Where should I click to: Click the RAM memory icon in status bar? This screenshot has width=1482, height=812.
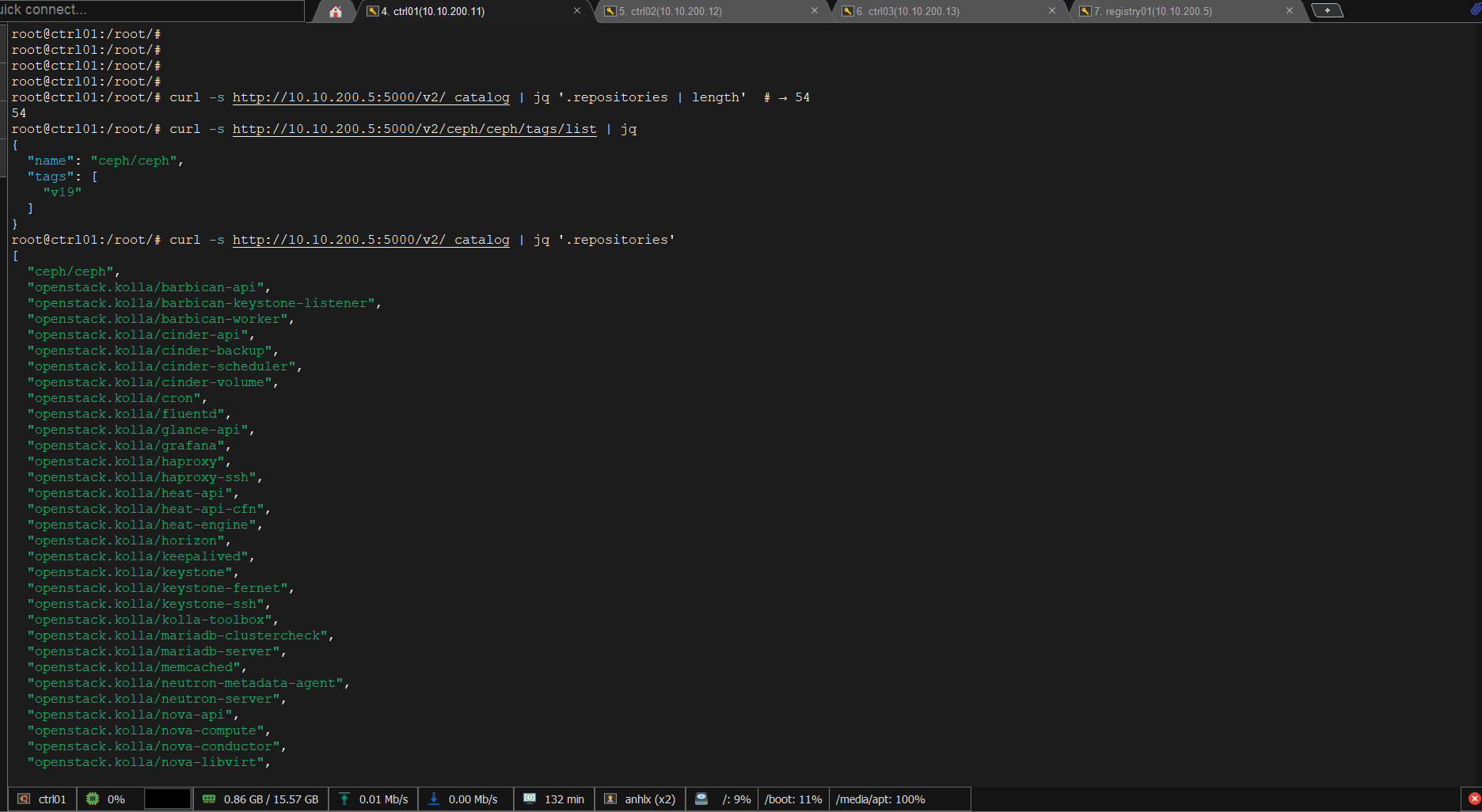click(x=209, y=799)
